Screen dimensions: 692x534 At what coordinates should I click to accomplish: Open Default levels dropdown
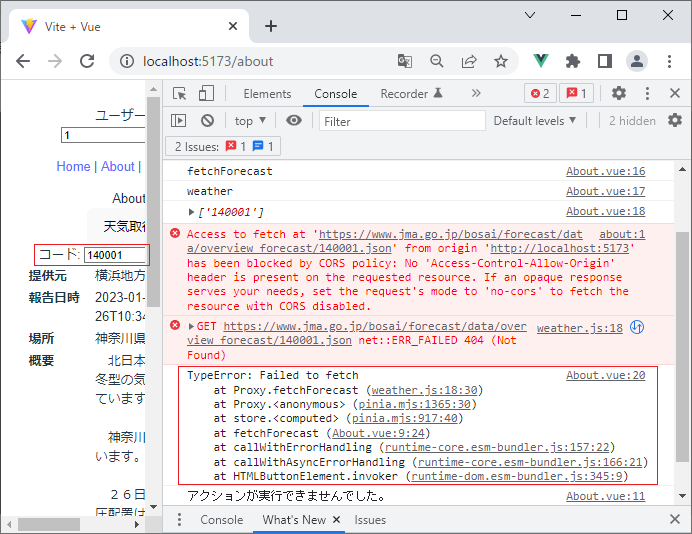tap(534, 120)
